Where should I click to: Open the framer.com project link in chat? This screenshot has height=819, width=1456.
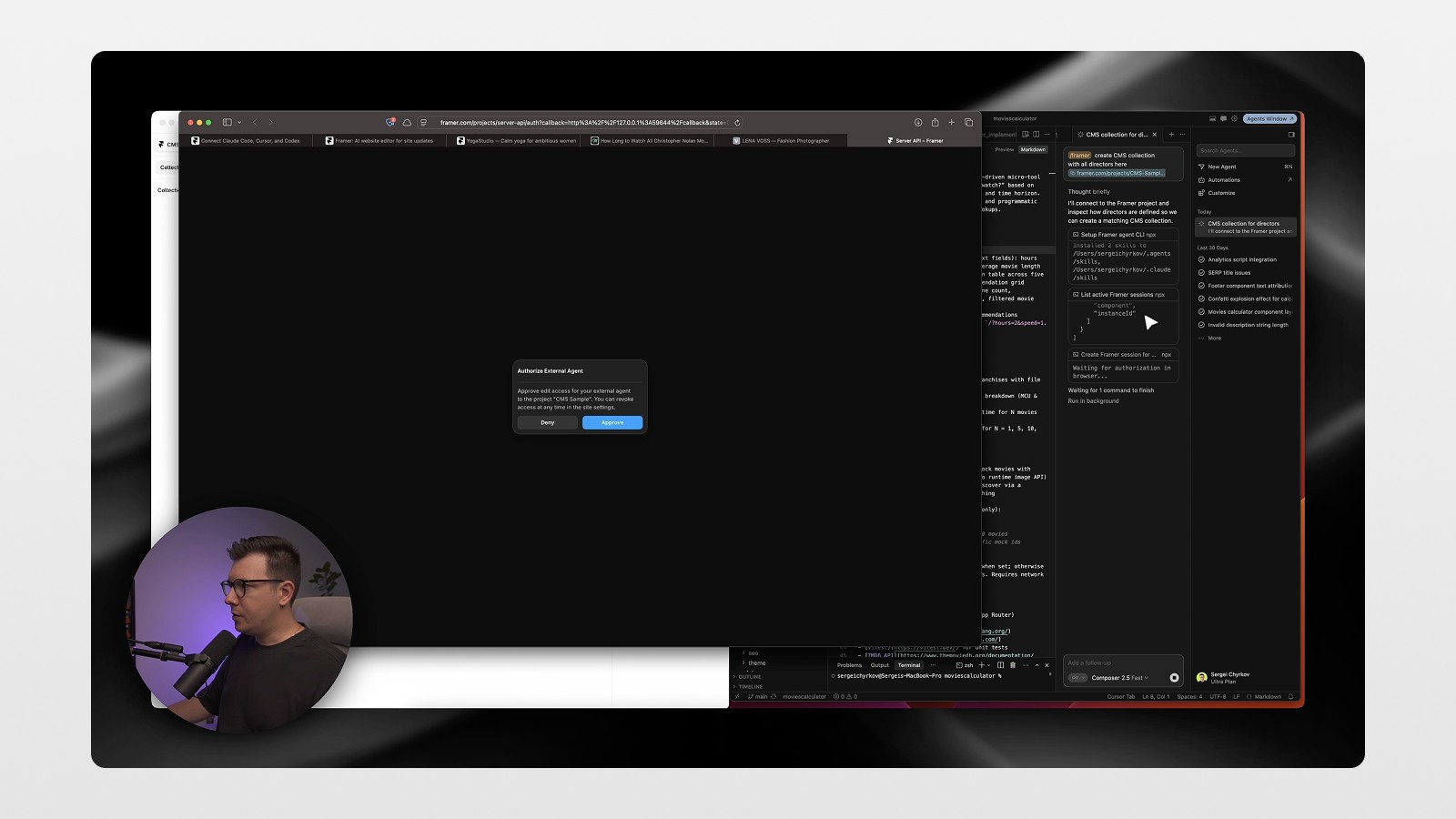(x=1117, y=173)
